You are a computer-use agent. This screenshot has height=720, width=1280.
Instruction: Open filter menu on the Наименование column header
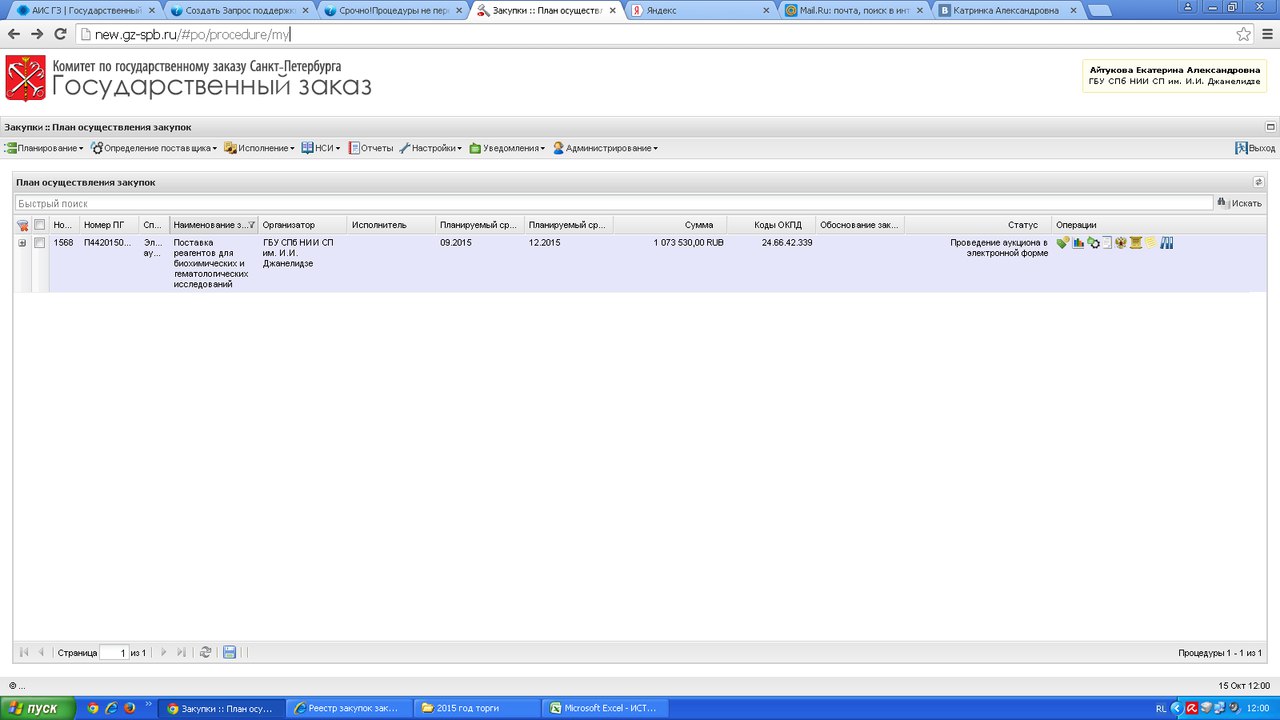pos(252,225)
